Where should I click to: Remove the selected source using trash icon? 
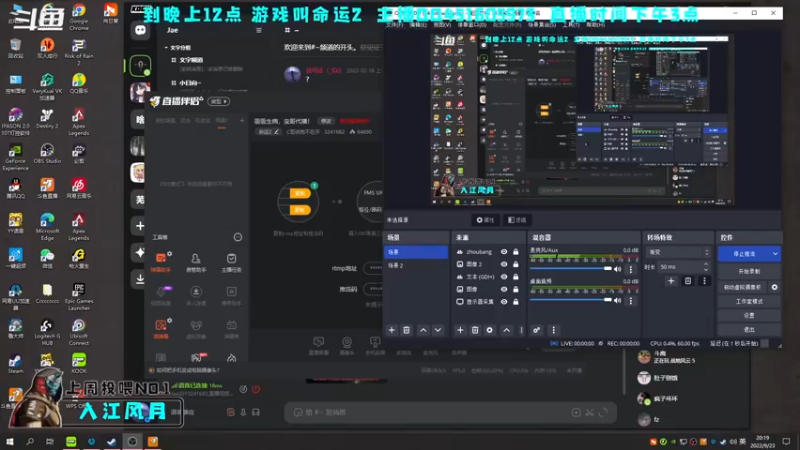(474, 330)
